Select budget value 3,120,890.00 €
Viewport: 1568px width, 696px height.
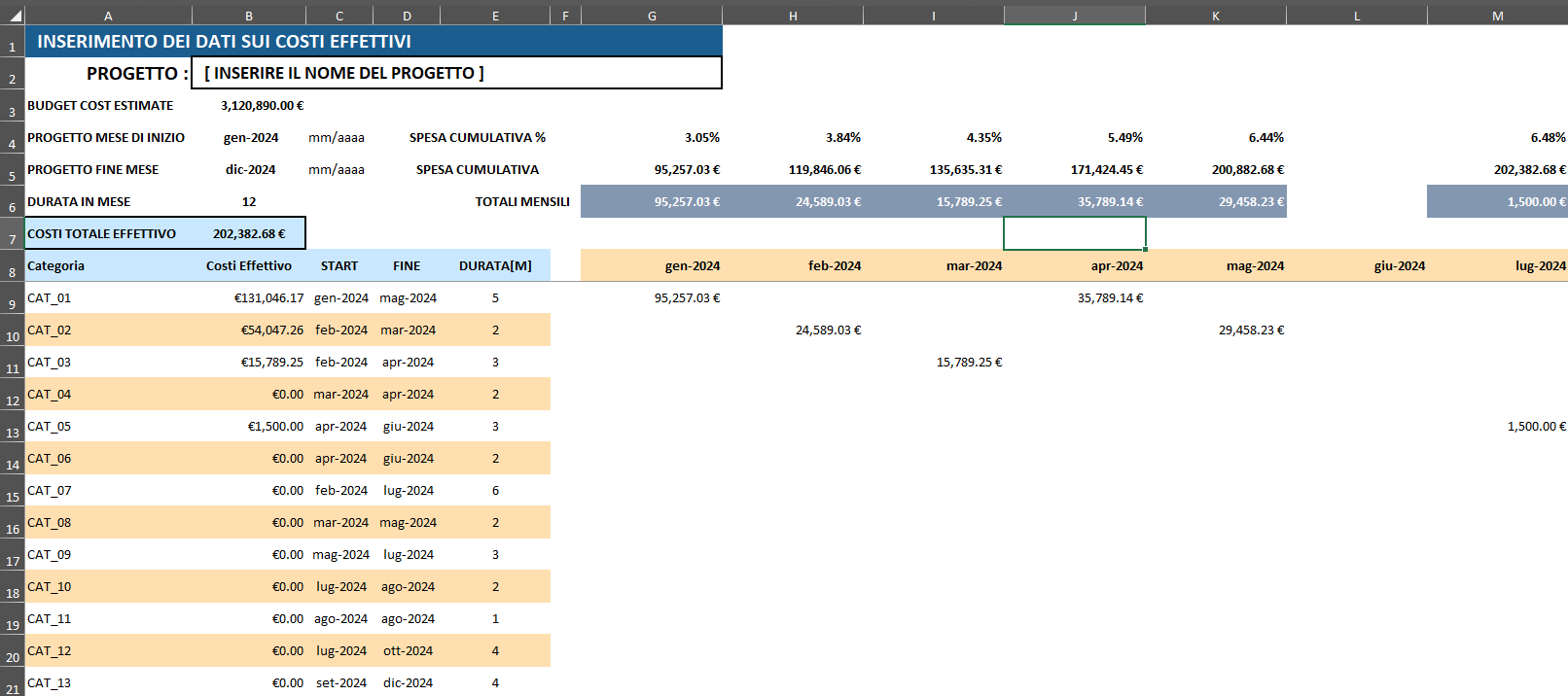[262, 105]
